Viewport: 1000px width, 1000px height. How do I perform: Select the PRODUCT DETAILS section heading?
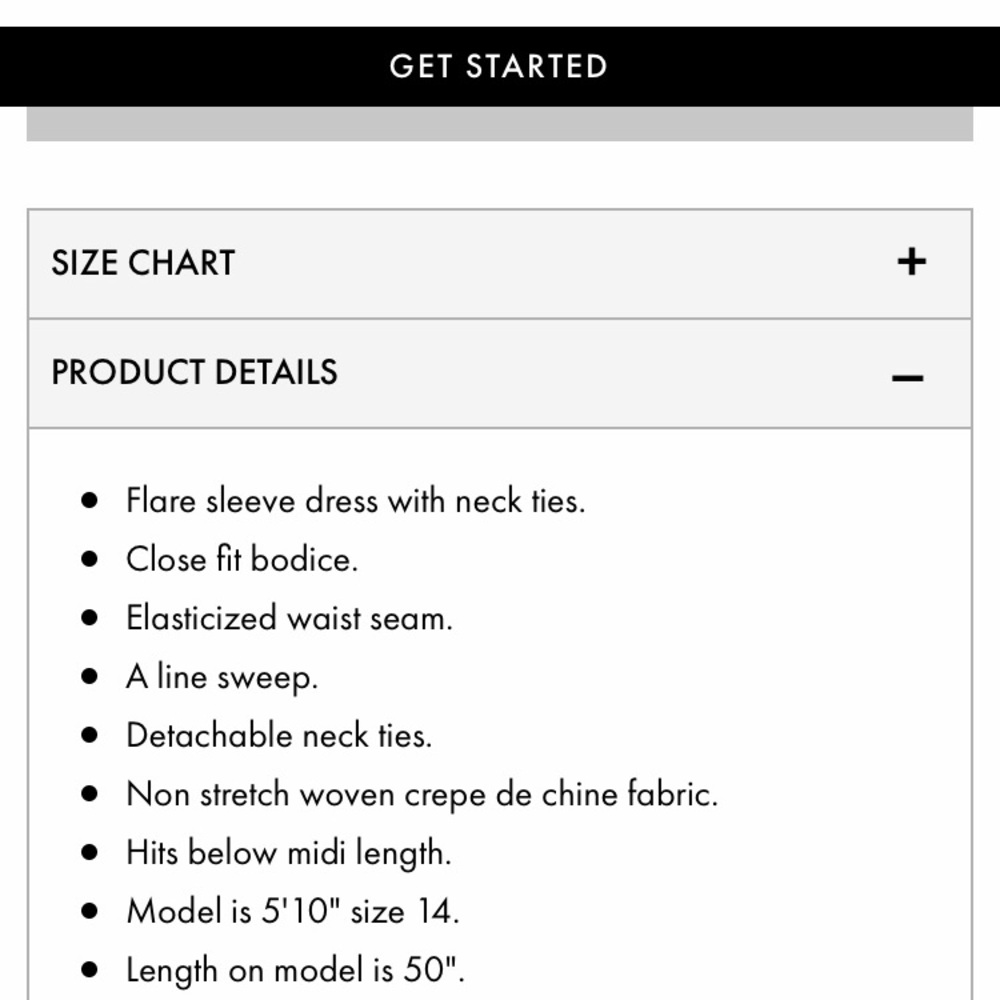194,372
